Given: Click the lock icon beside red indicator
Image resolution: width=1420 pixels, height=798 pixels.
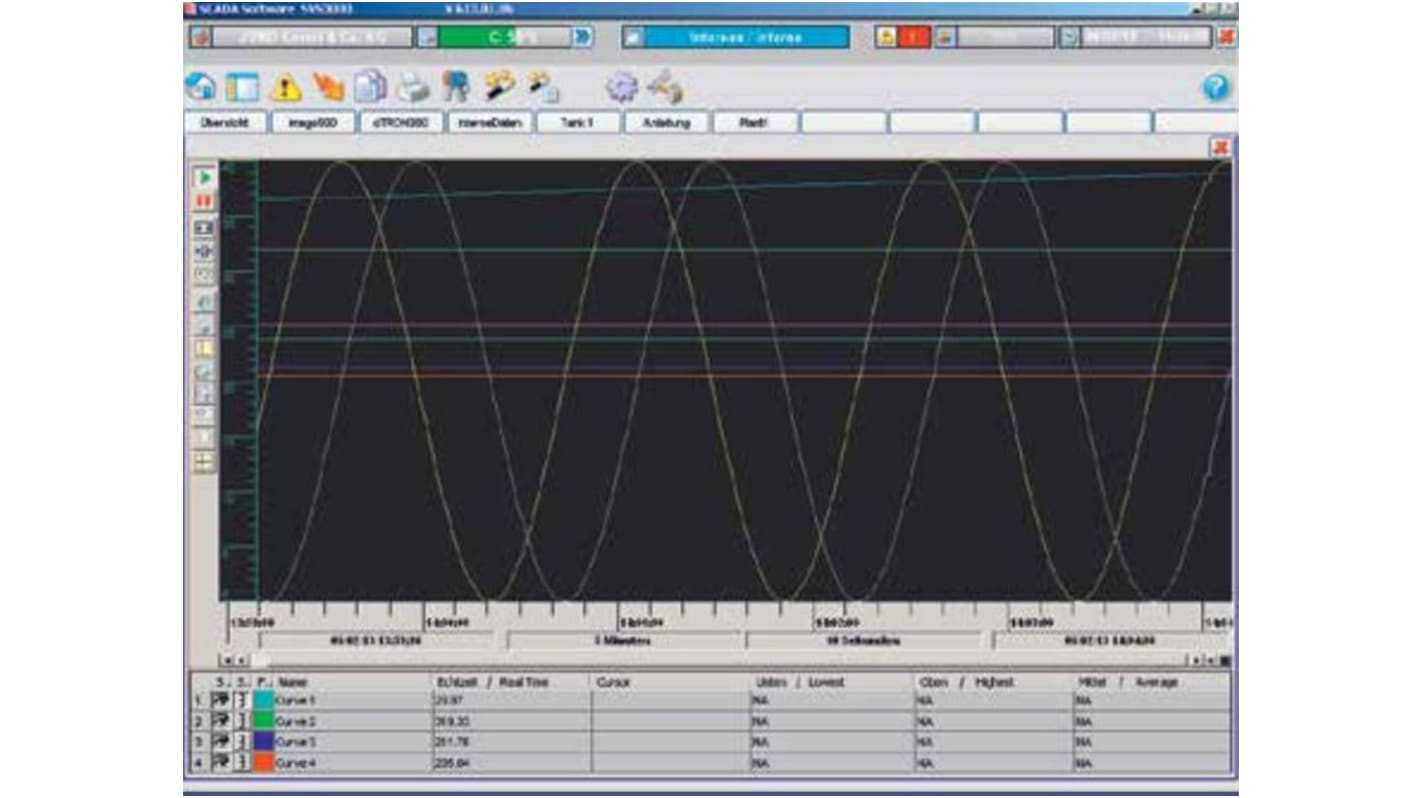Looking at the screenshot, I should pyautogui.click(x=886, y=37).
